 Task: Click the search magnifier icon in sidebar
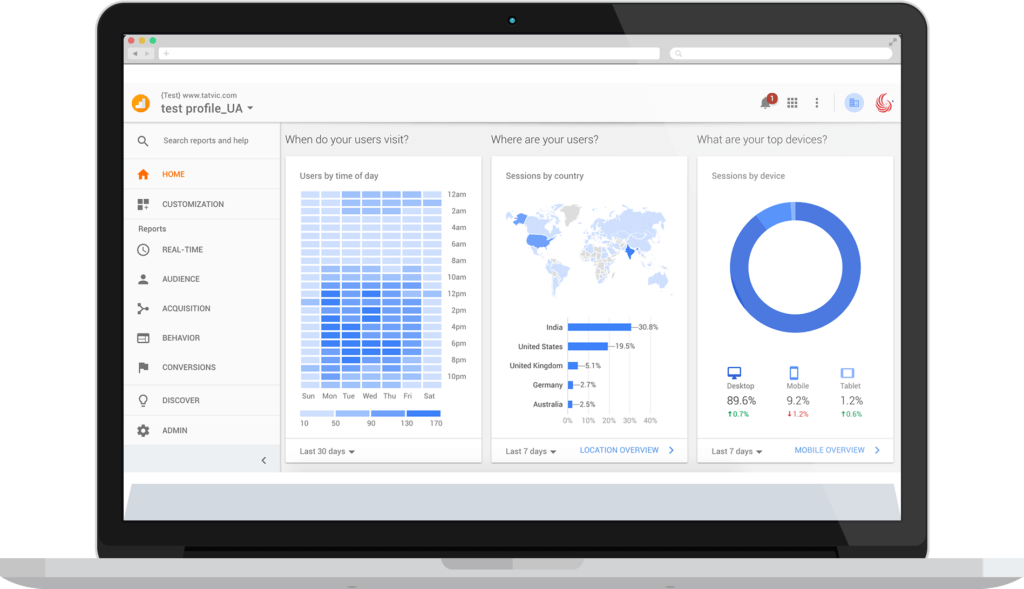[143, 141]
